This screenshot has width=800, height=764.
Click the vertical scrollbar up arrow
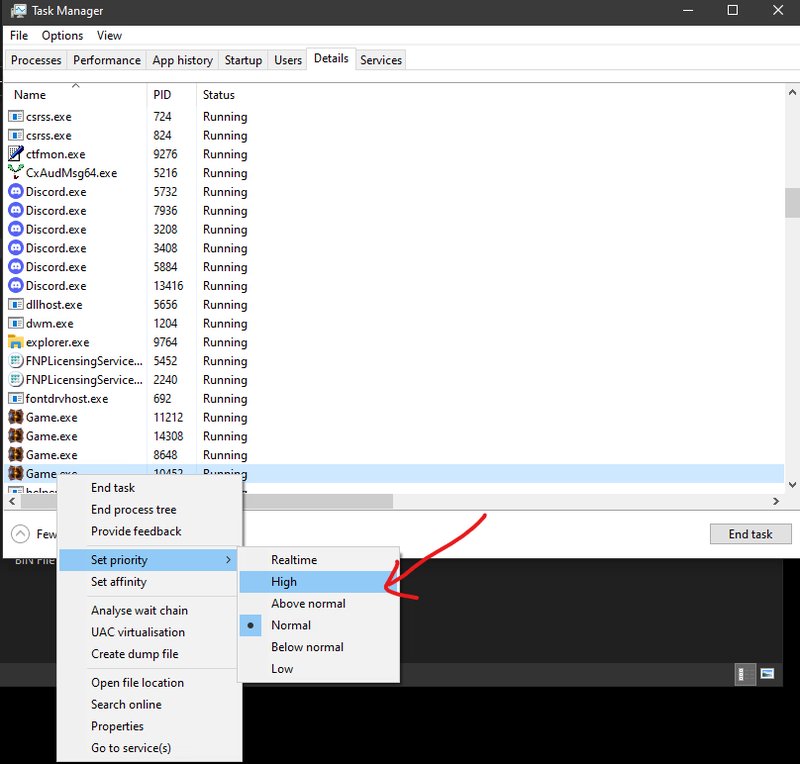pyautogui.click(x=792, y=92)
